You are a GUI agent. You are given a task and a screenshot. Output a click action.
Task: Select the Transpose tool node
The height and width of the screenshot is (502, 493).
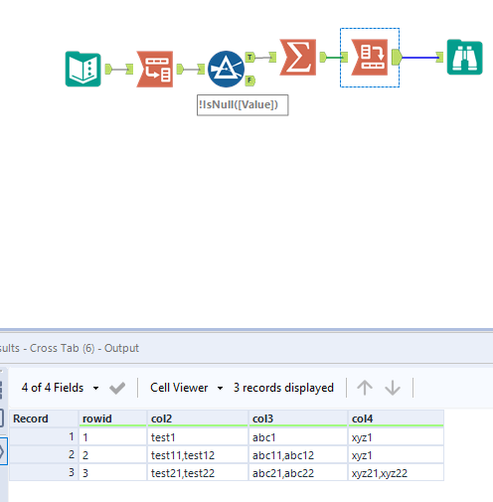pyautogui.click(x=155, y=69)
